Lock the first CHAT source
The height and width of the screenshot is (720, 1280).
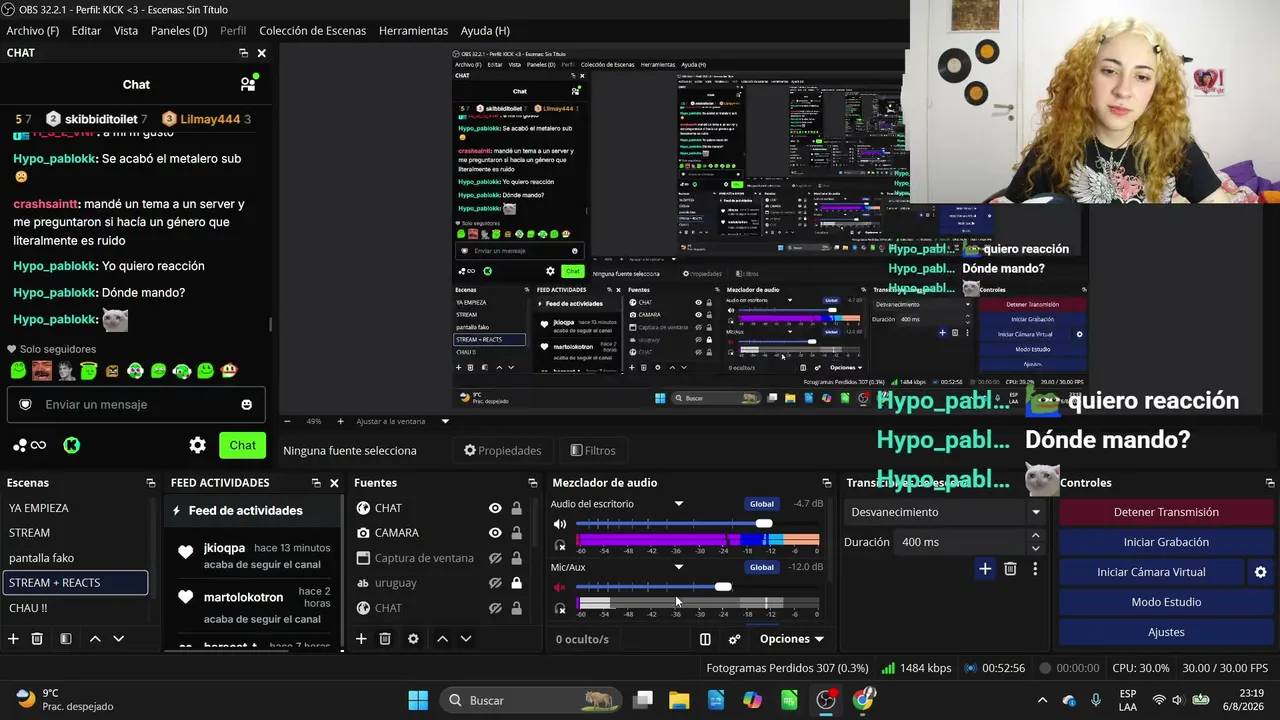coord(516,508)
